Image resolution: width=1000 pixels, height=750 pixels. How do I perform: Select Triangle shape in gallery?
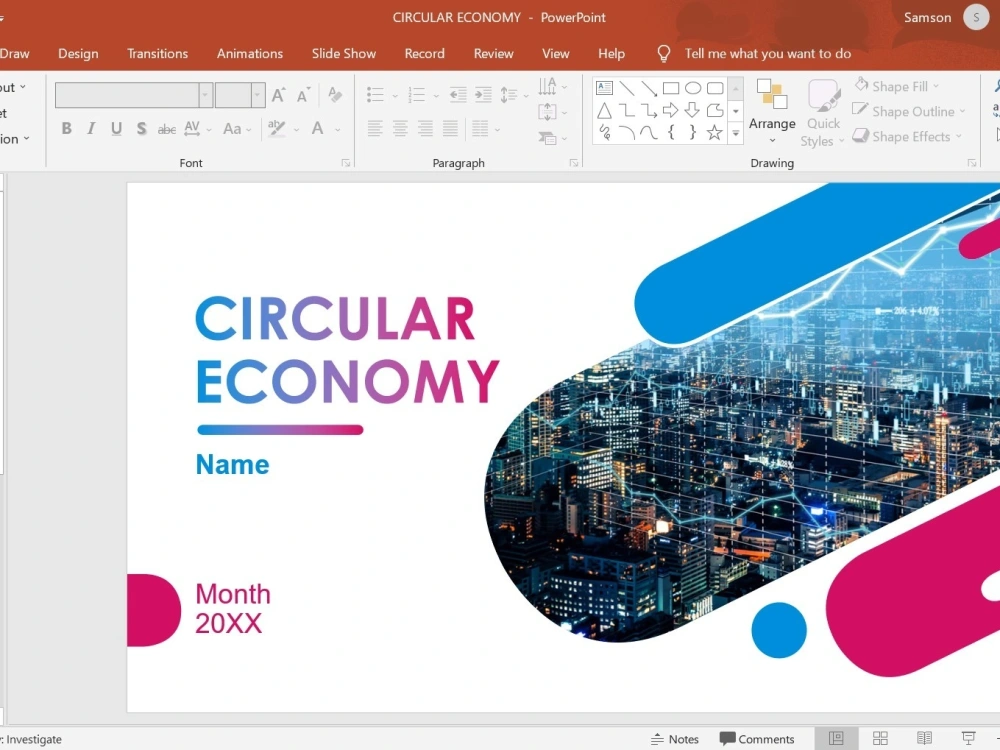tap(604, 111)
